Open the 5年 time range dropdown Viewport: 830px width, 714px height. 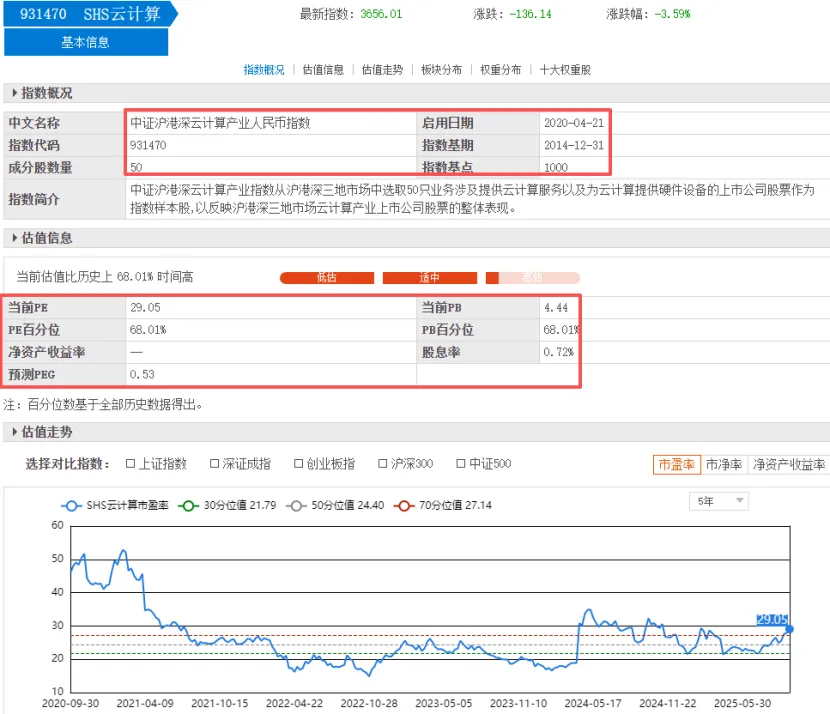(x=718, y=501)
